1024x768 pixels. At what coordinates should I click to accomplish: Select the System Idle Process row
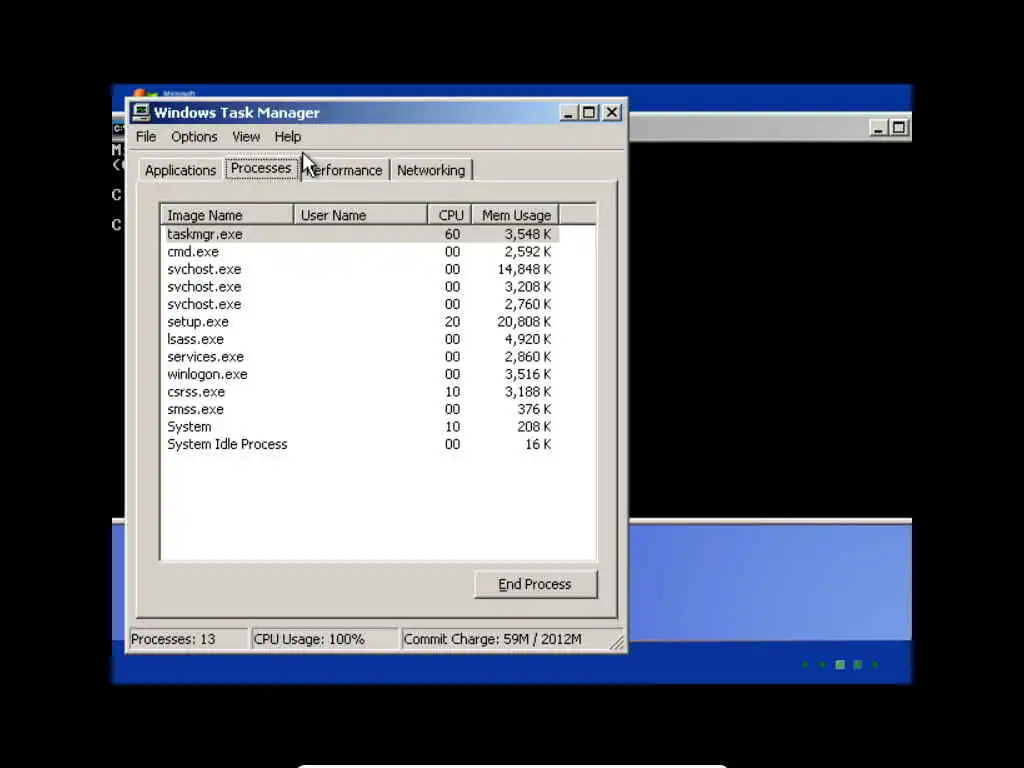coord(360,444)
